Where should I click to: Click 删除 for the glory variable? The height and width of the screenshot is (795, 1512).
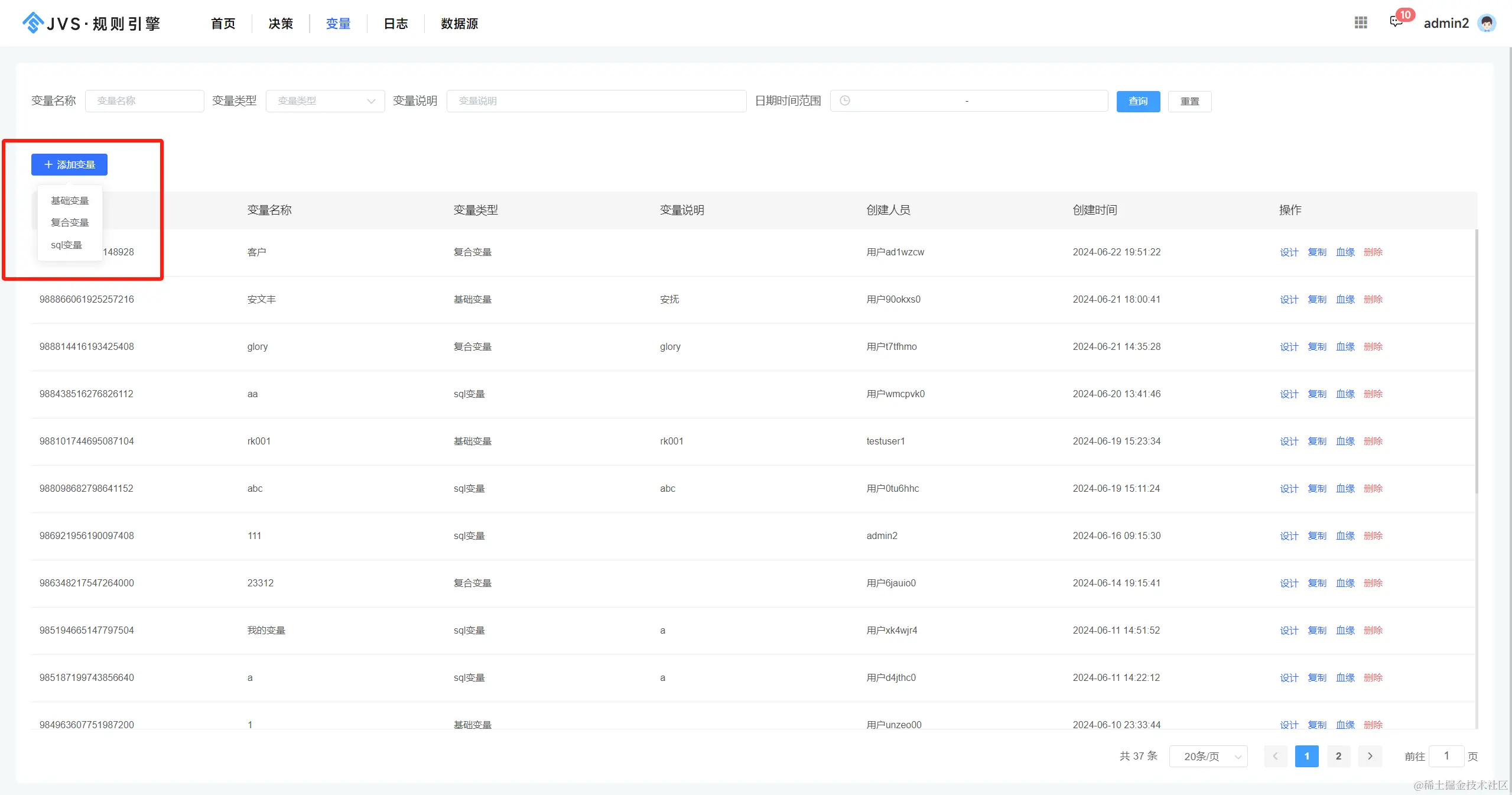click(1373, 346)
